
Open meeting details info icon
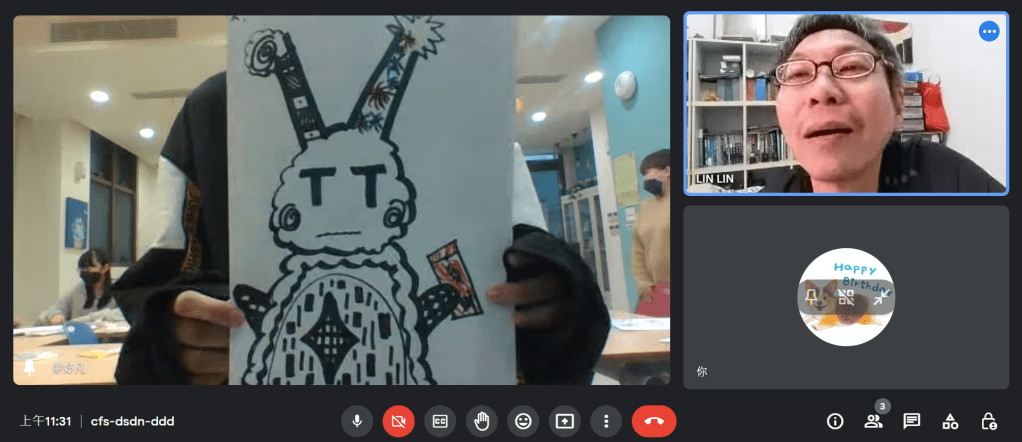(835, 421)
